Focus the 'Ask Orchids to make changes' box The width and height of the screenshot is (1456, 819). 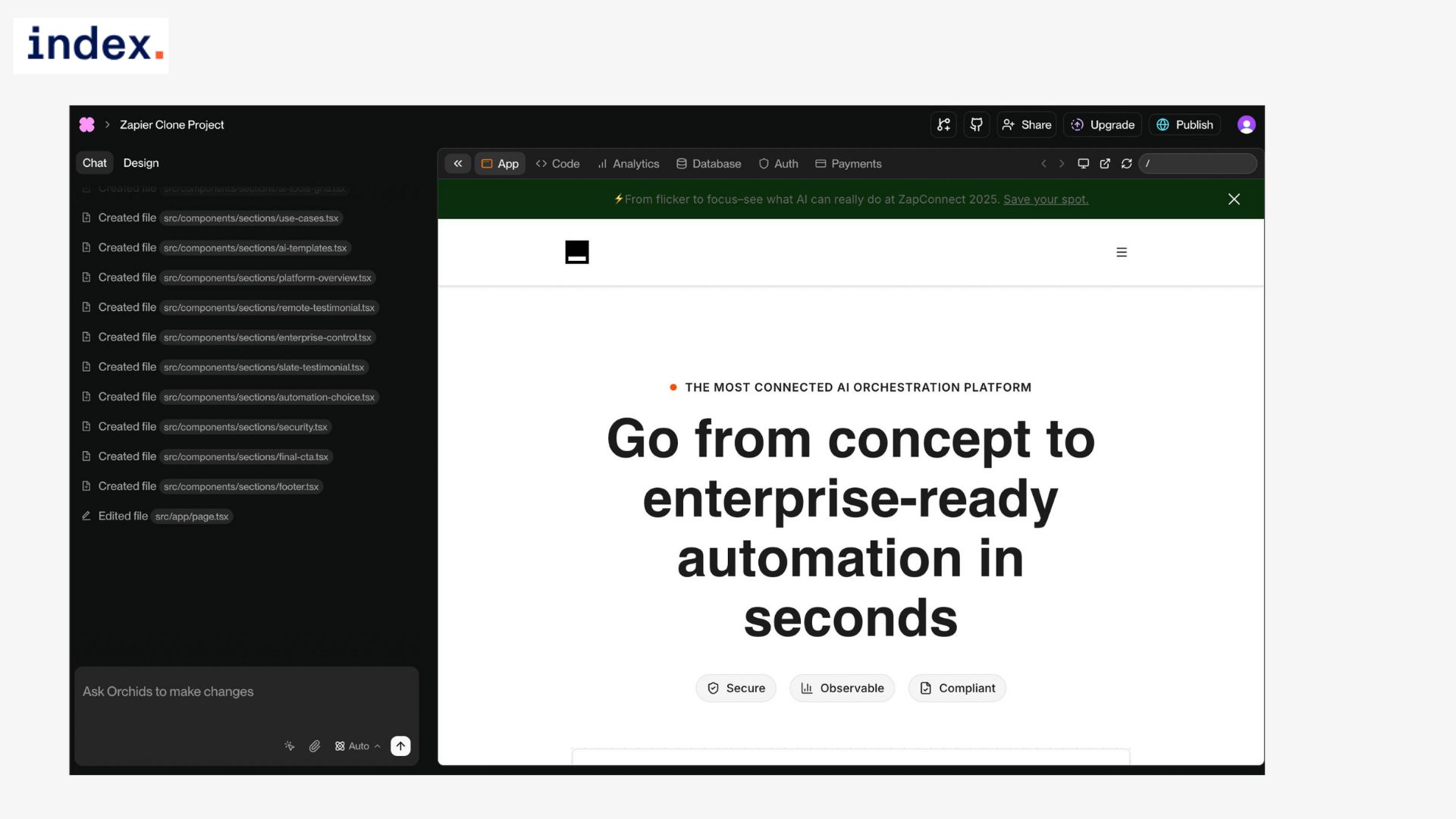coord(246,692)
